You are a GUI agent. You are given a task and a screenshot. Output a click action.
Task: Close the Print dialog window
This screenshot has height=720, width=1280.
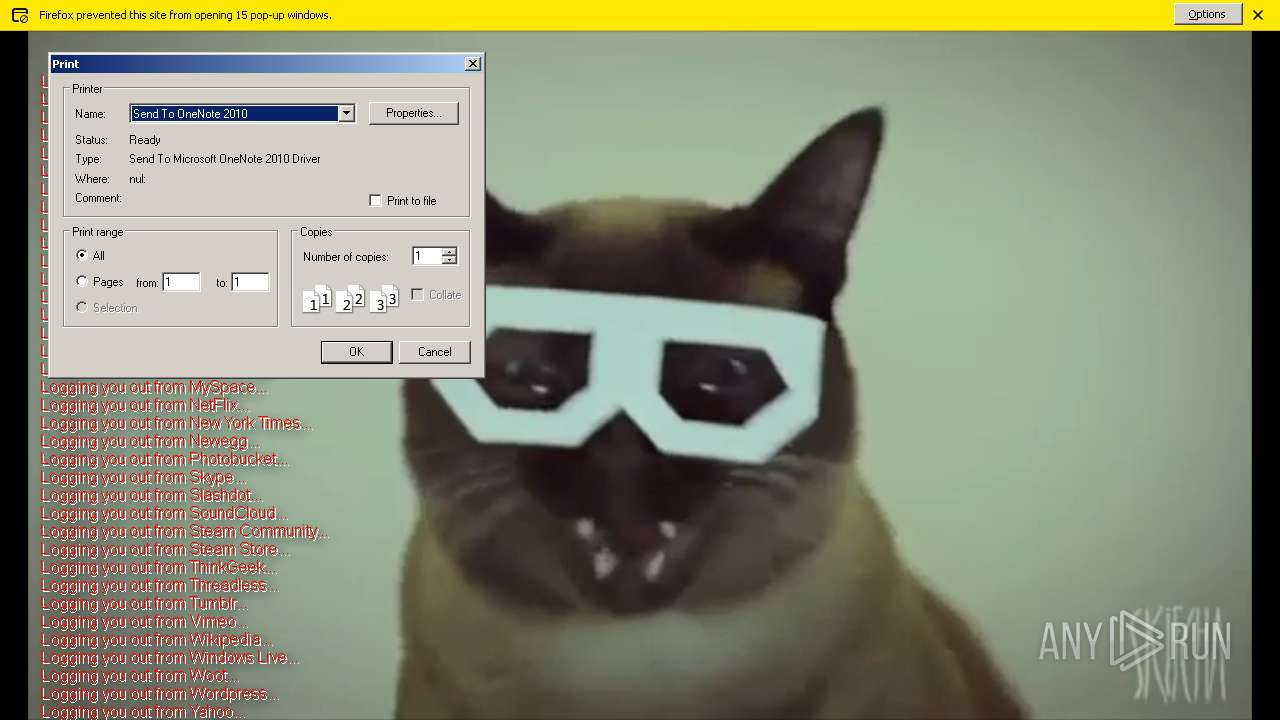473,63
